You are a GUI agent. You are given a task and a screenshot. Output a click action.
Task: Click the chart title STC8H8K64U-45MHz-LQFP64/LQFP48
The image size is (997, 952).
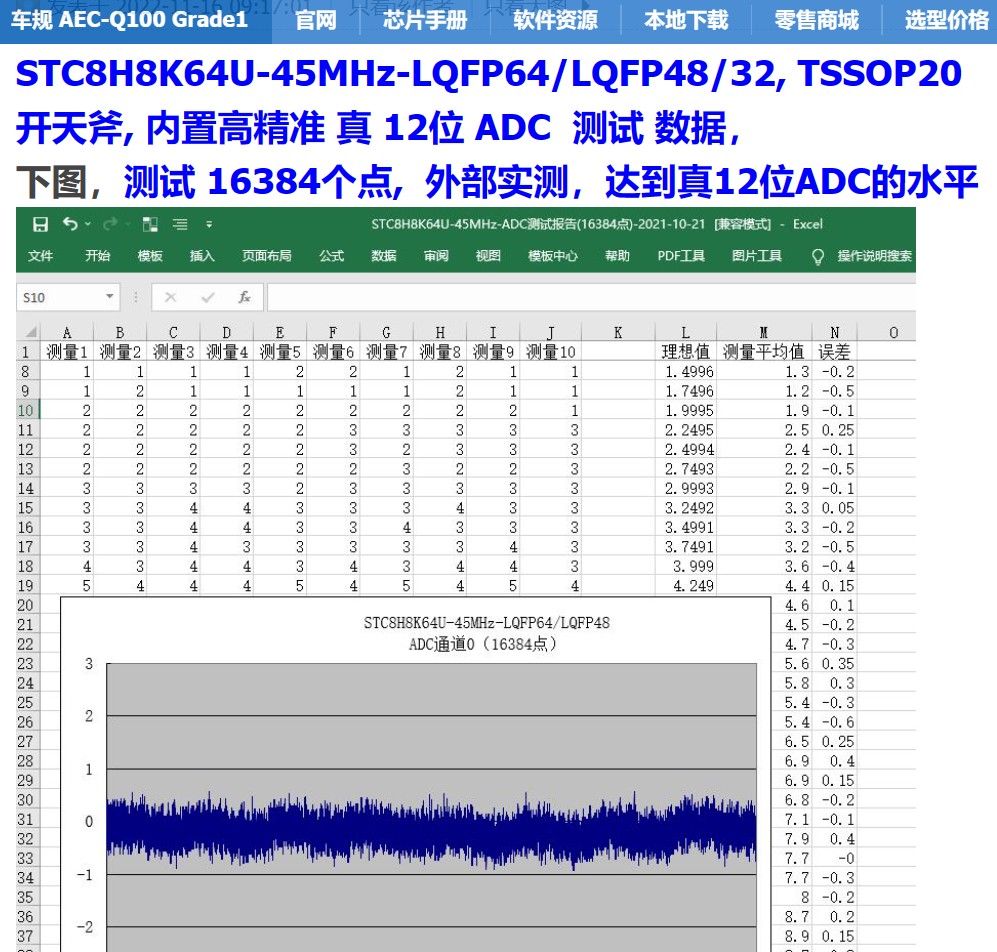tap(486, 623)
